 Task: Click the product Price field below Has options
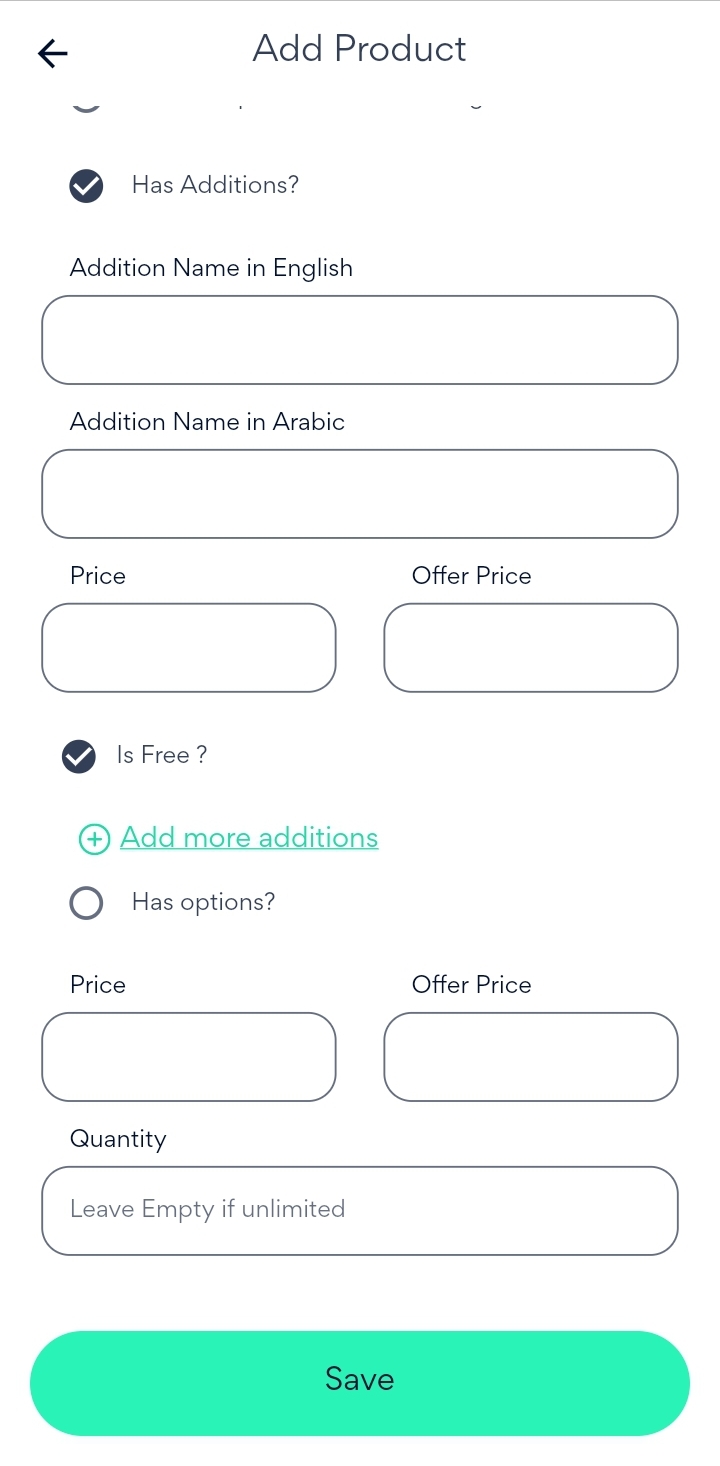(189, 1057)
